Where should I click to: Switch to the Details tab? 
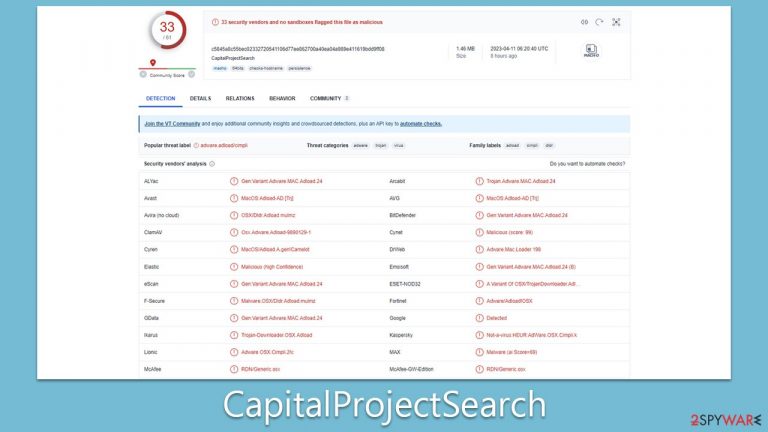tap(200, 98)
